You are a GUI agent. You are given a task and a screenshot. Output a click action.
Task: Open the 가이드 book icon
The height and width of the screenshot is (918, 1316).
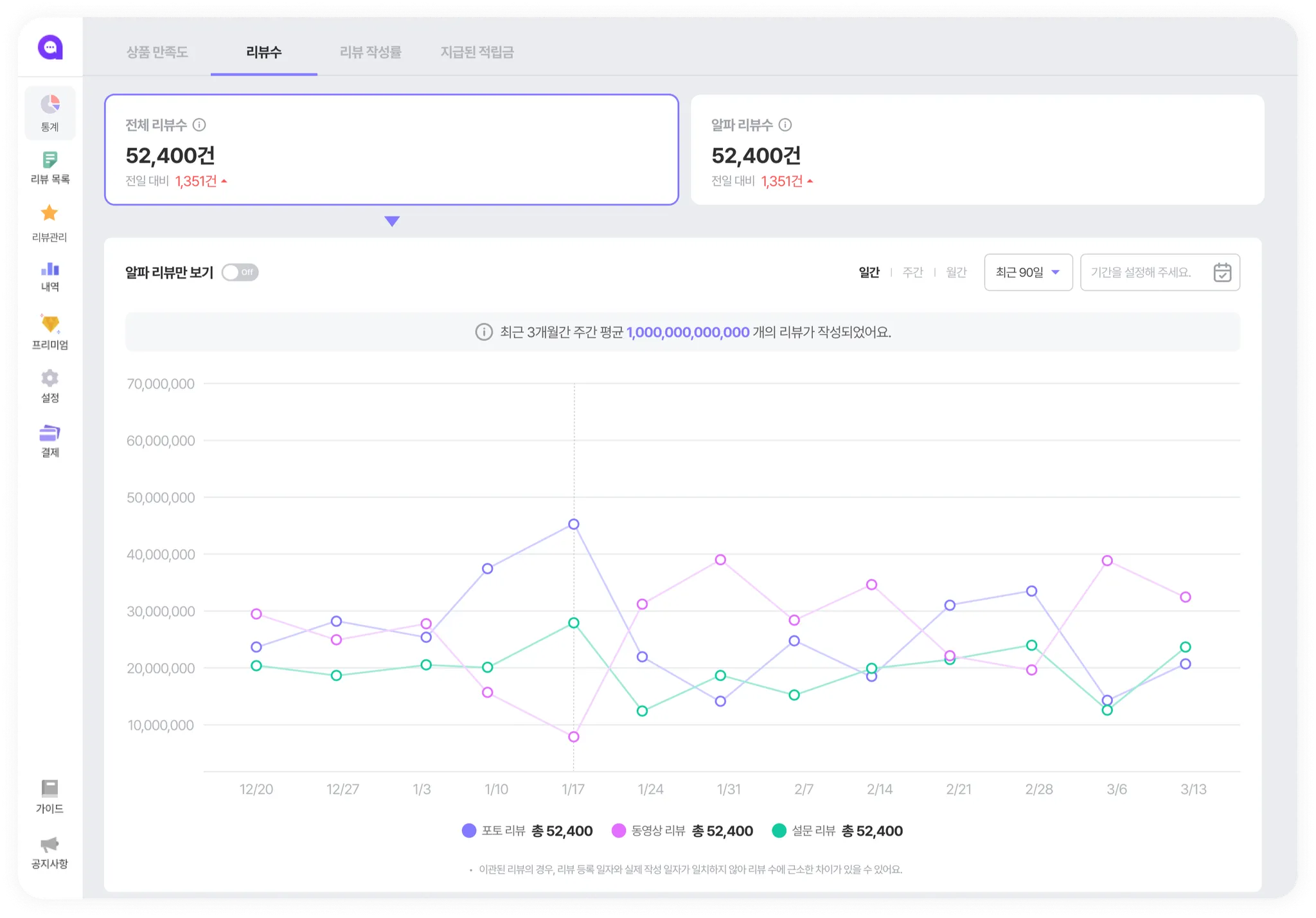point(49,788)
